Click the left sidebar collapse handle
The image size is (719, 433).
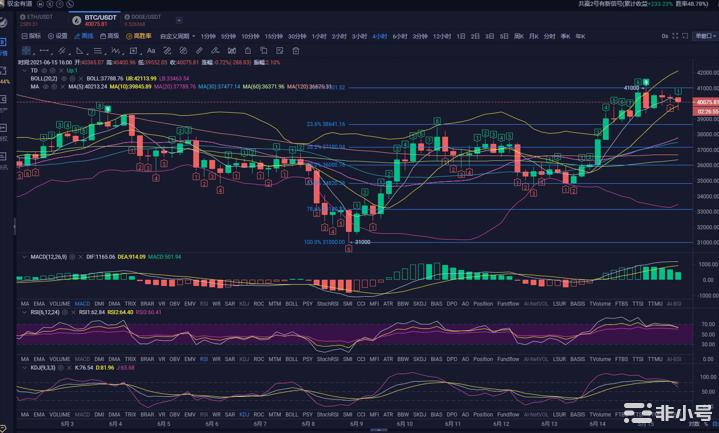[x=14, y=227]
